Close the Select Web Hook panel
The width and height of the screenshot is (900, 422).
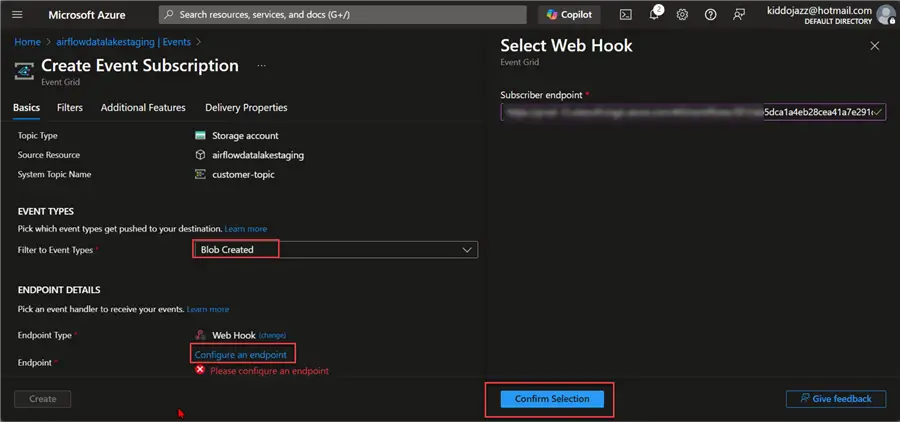[875, 46]
